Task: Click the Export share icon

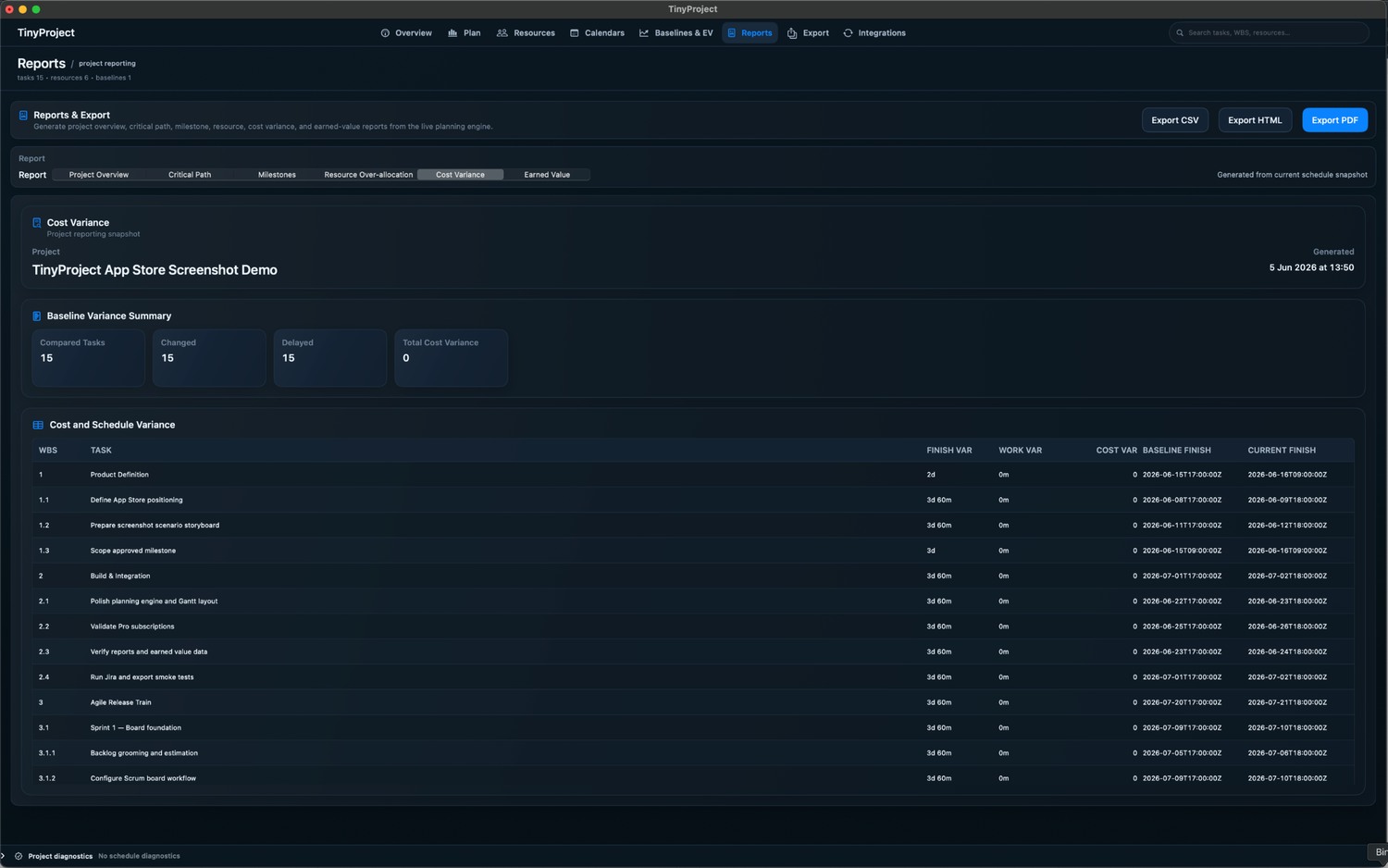Action: [x=792, y=33]
